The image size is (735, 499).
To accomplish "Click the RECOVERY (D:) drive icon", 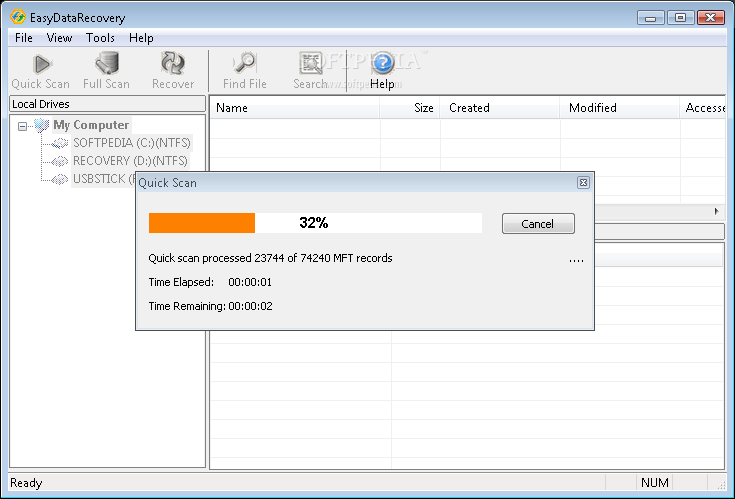I will (60, 161).
